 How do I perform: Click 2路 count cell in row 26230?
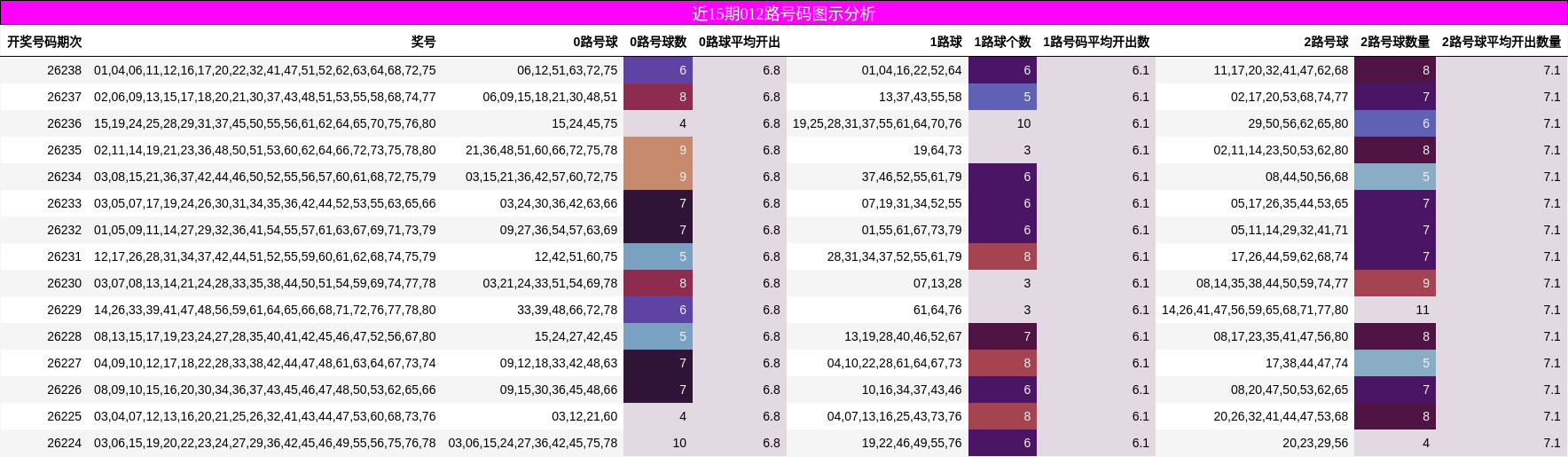coord(1395,283)
